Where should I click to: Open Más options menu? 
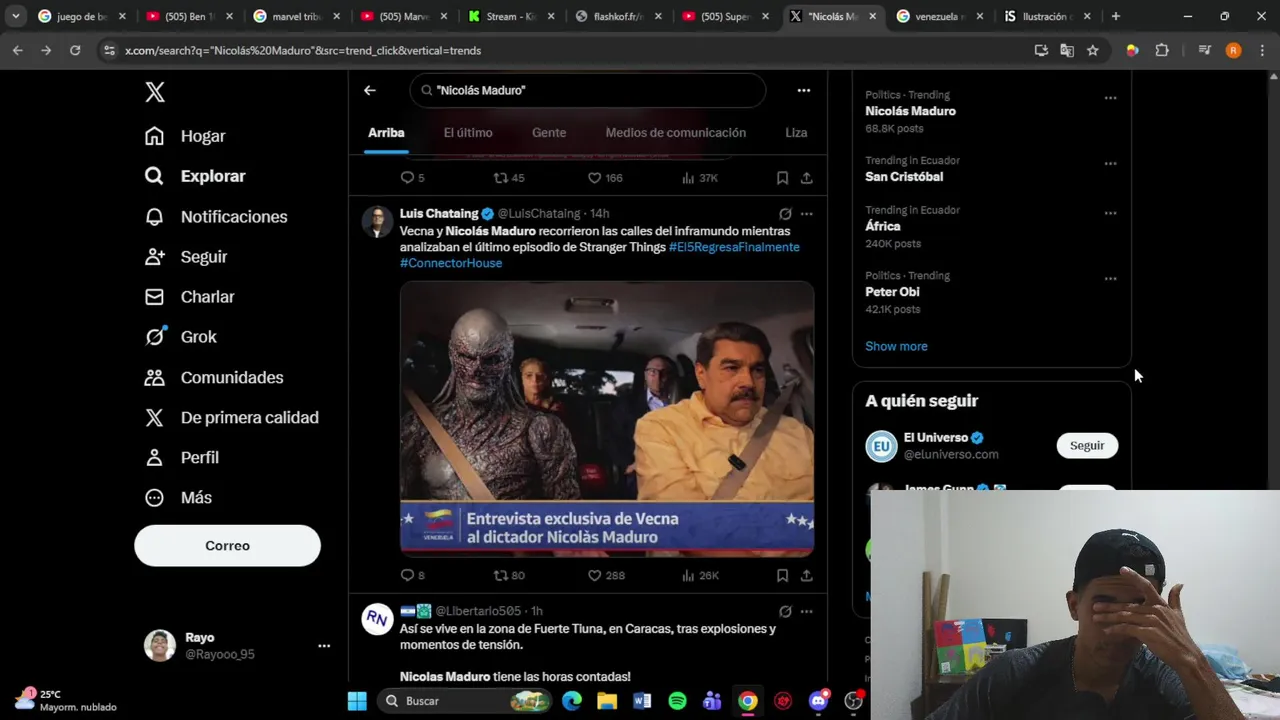point(178,497)
